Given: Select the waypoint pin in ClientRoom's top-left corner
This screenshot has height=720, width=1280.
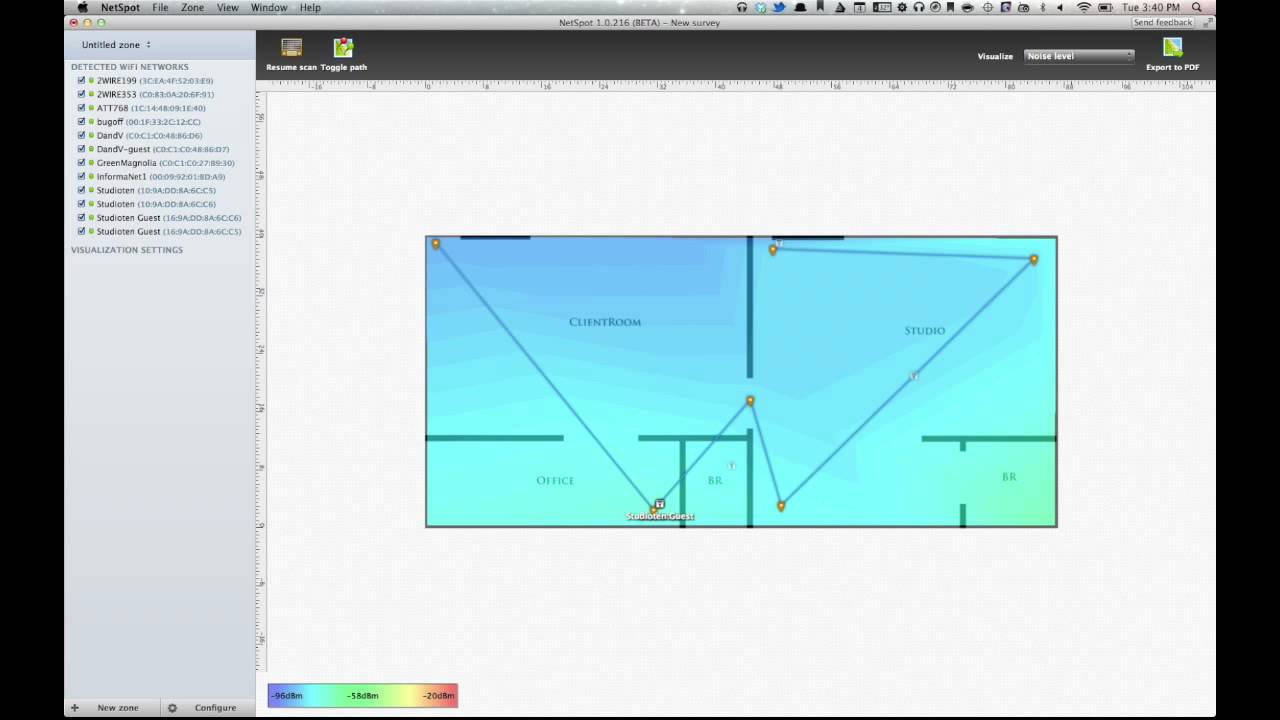Looking at the screenshot, I should (x=435, y=244).
